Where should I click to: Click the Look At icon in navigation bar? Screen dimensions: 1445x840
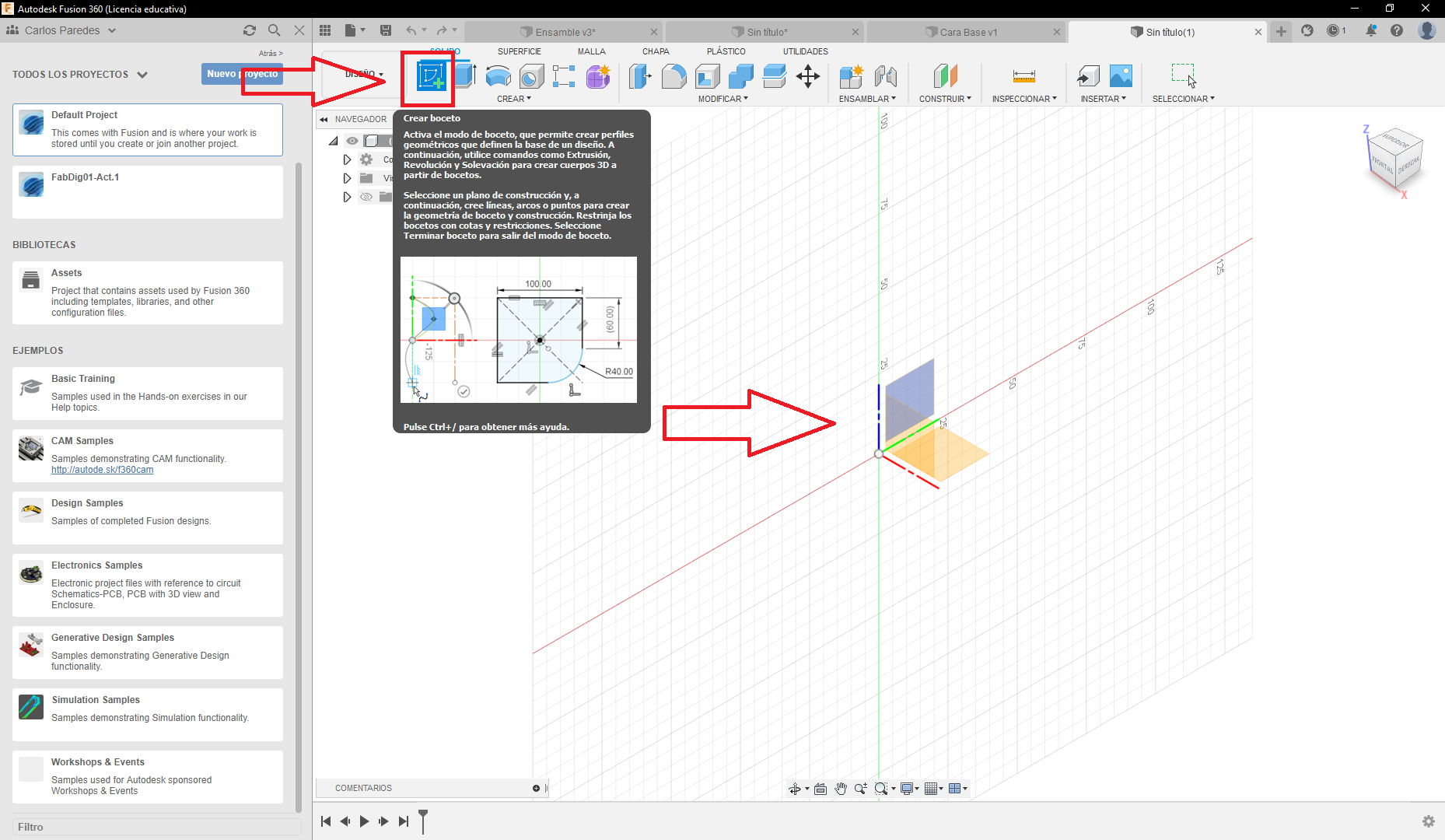(820, 789)
